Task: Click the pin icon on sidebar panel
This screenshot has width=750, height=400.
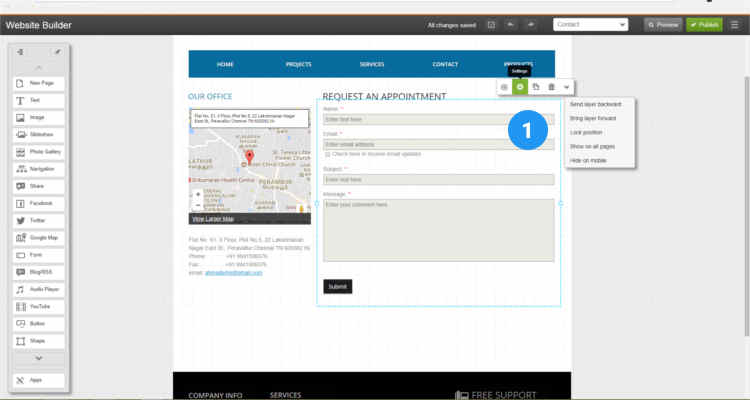Action: click(x=57, y=52)
